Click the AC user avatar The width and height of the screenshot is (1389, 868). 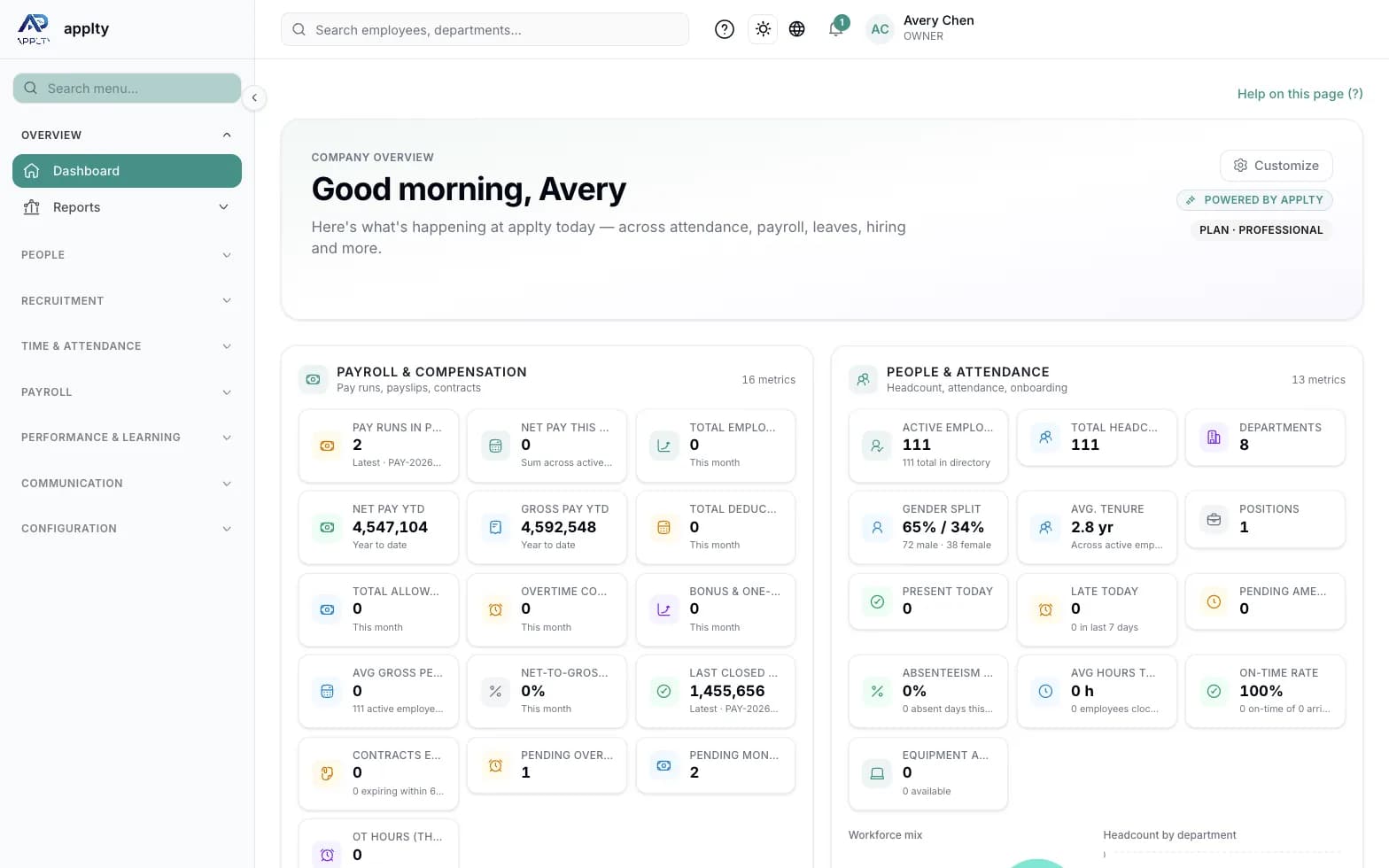coord(880,29)
